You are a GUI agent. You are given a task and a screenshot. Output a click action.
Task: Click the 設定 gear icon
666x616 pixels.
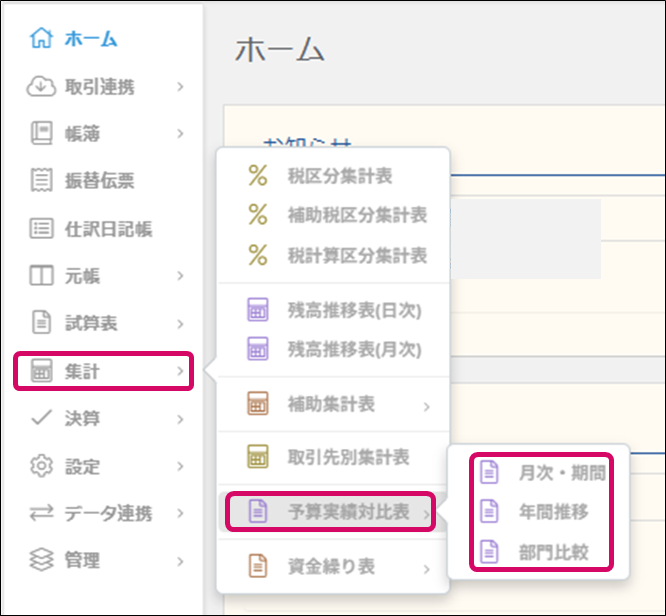41,466
